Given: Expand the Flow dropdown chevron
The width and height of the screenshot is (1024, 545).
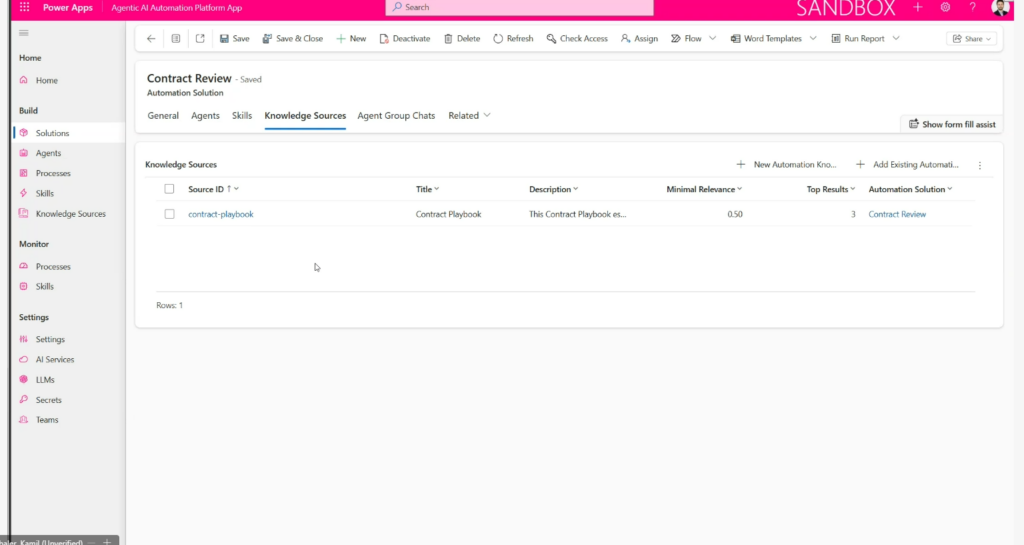Looking at the screenshot, I should pos(712,39).
